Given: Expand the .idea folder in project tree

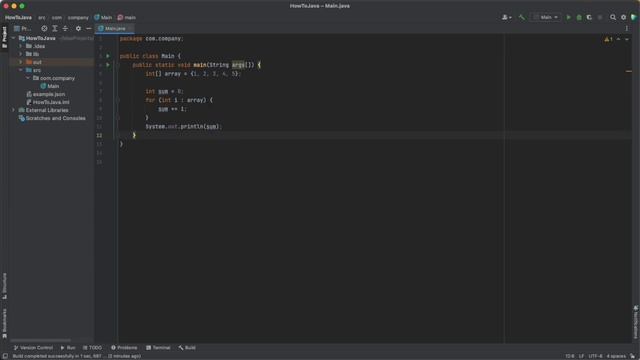Looking at the screenshot, I should 21,46.
